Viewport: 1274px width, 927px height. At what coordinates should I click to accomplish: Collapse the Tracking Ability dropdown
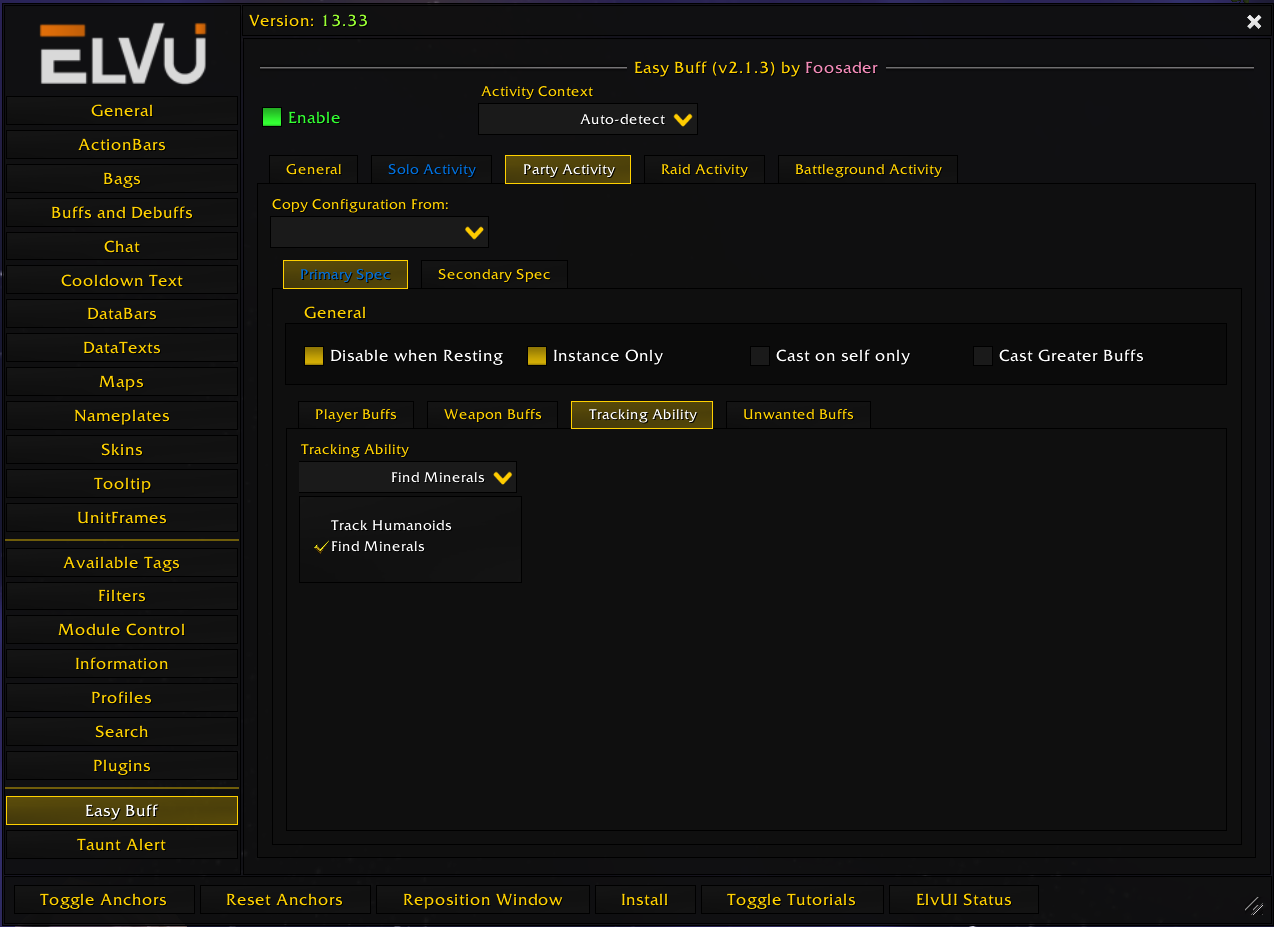(408, 477)
